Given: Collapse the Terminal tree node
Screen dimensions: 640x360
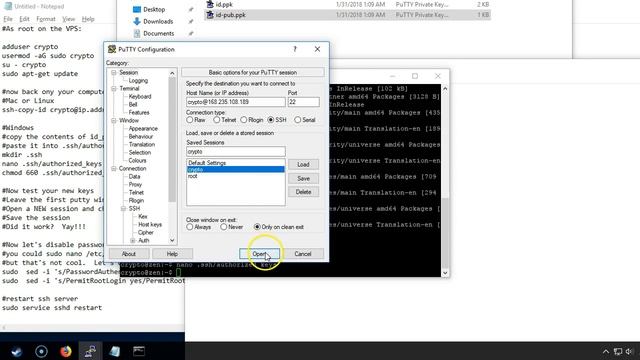Looking at the screenshot, I should pyautogui.click(x=114, y=89).
